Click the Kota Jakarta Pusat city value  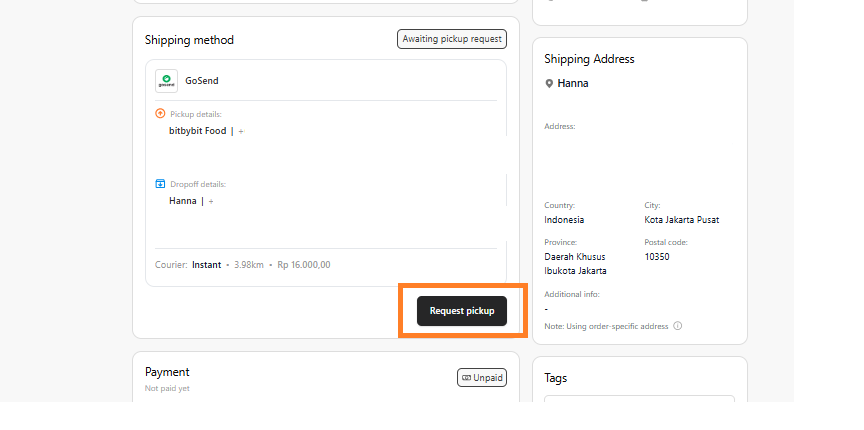tap(682, 219)
